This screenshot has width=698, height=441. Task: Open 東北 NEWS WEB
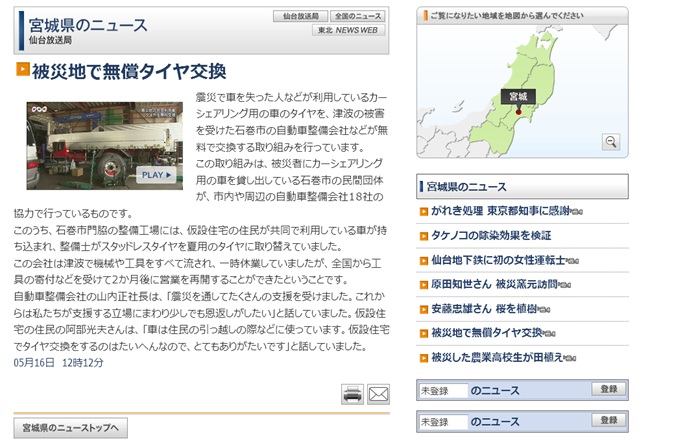(349, 30)
